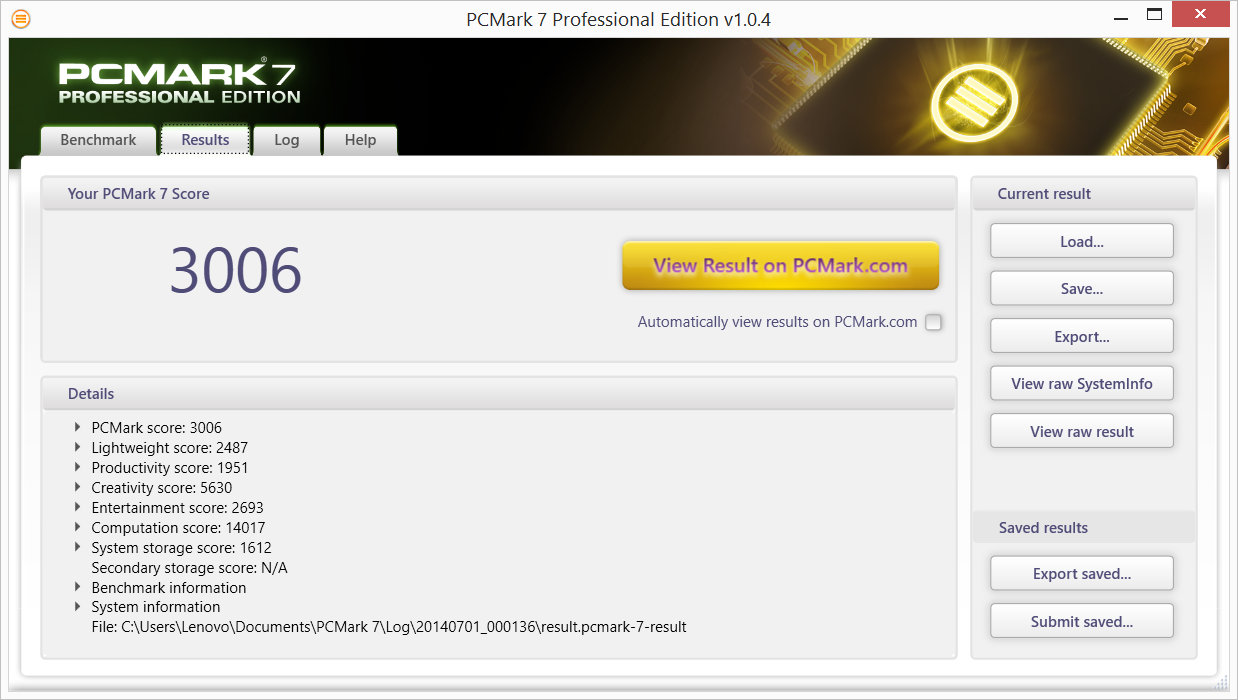Expand the Entertainment score row
The height and width of the screenshot is (700, 1238).
tap(78, 507)
